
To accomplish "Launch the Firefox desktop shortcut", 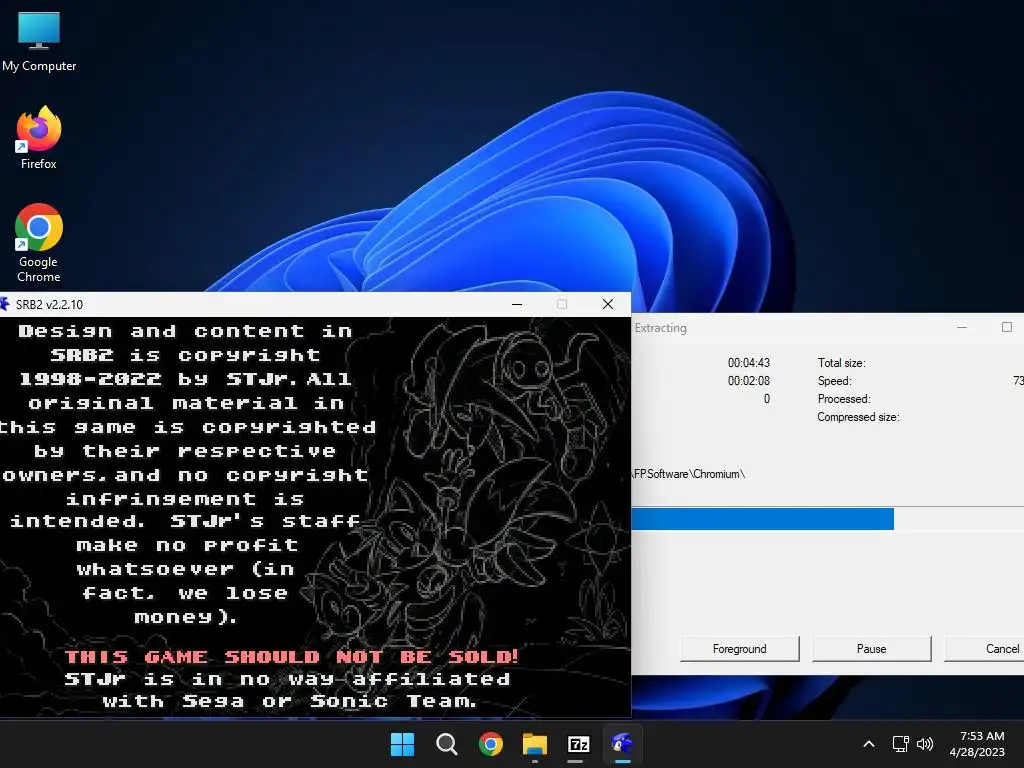I will [39, 138].
